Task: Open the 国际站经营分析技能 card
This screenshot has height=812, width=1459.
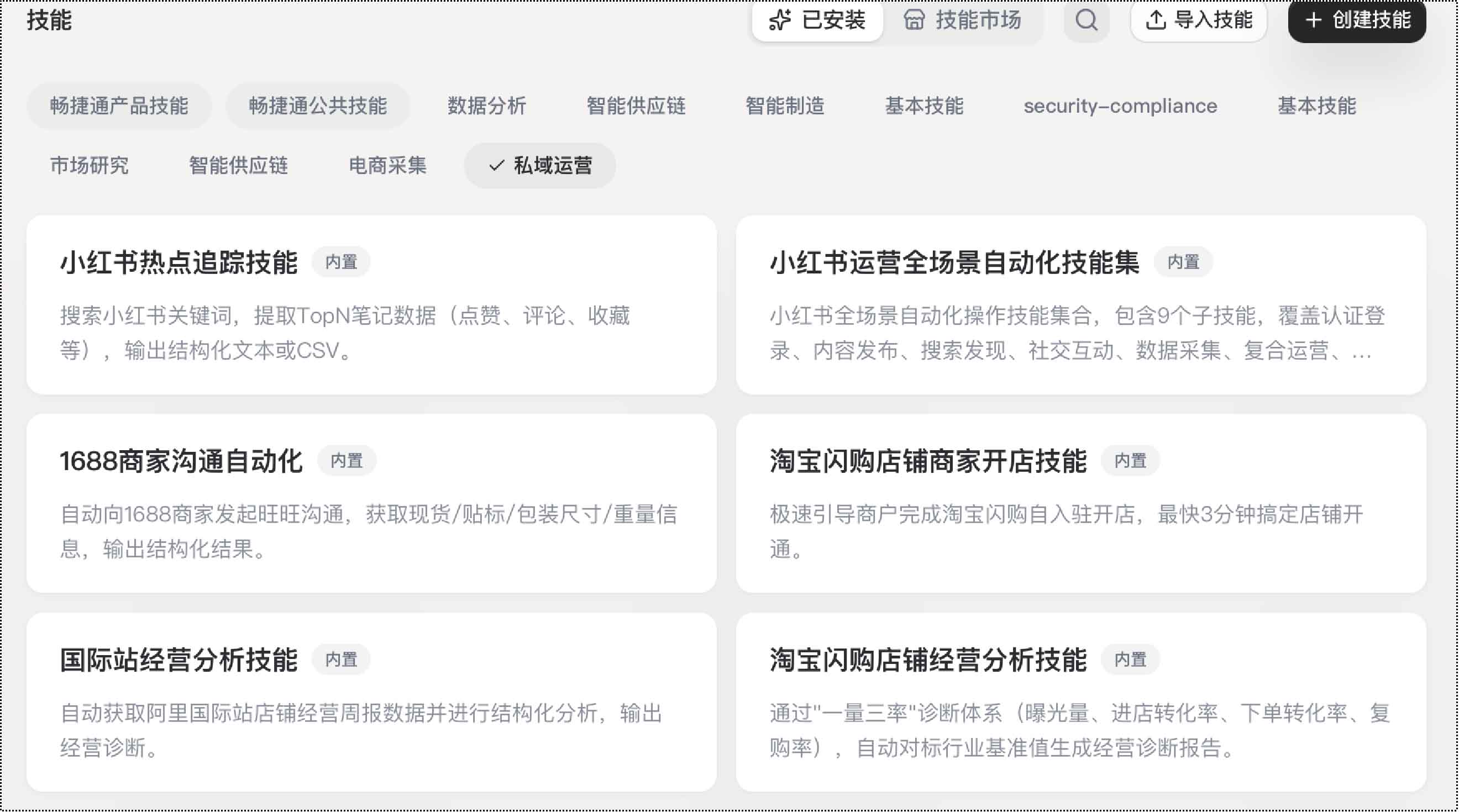Action: tap(371, 702)
